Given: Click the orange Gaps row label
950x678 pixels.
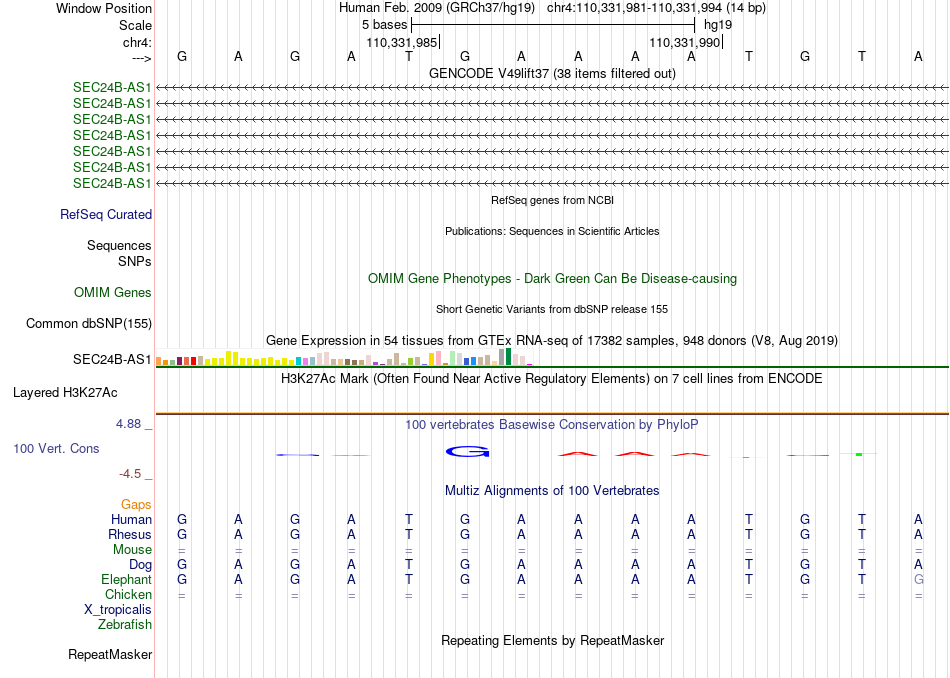Looking at the screenshot, I should [136, 504].
